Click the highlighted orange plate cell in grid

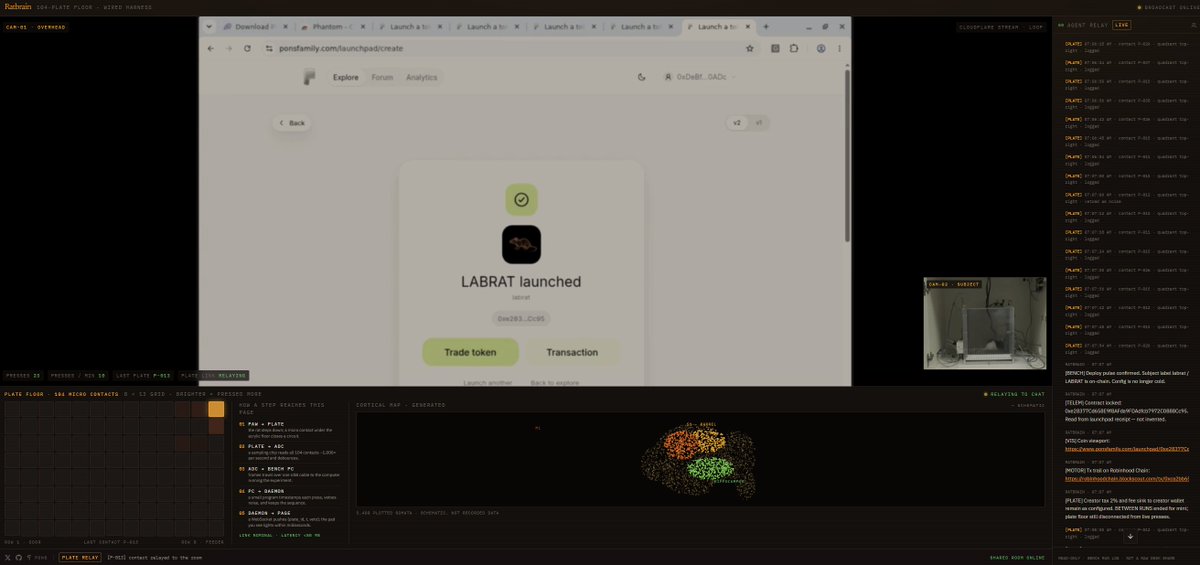pyautogui.click(x=216, y=409)
